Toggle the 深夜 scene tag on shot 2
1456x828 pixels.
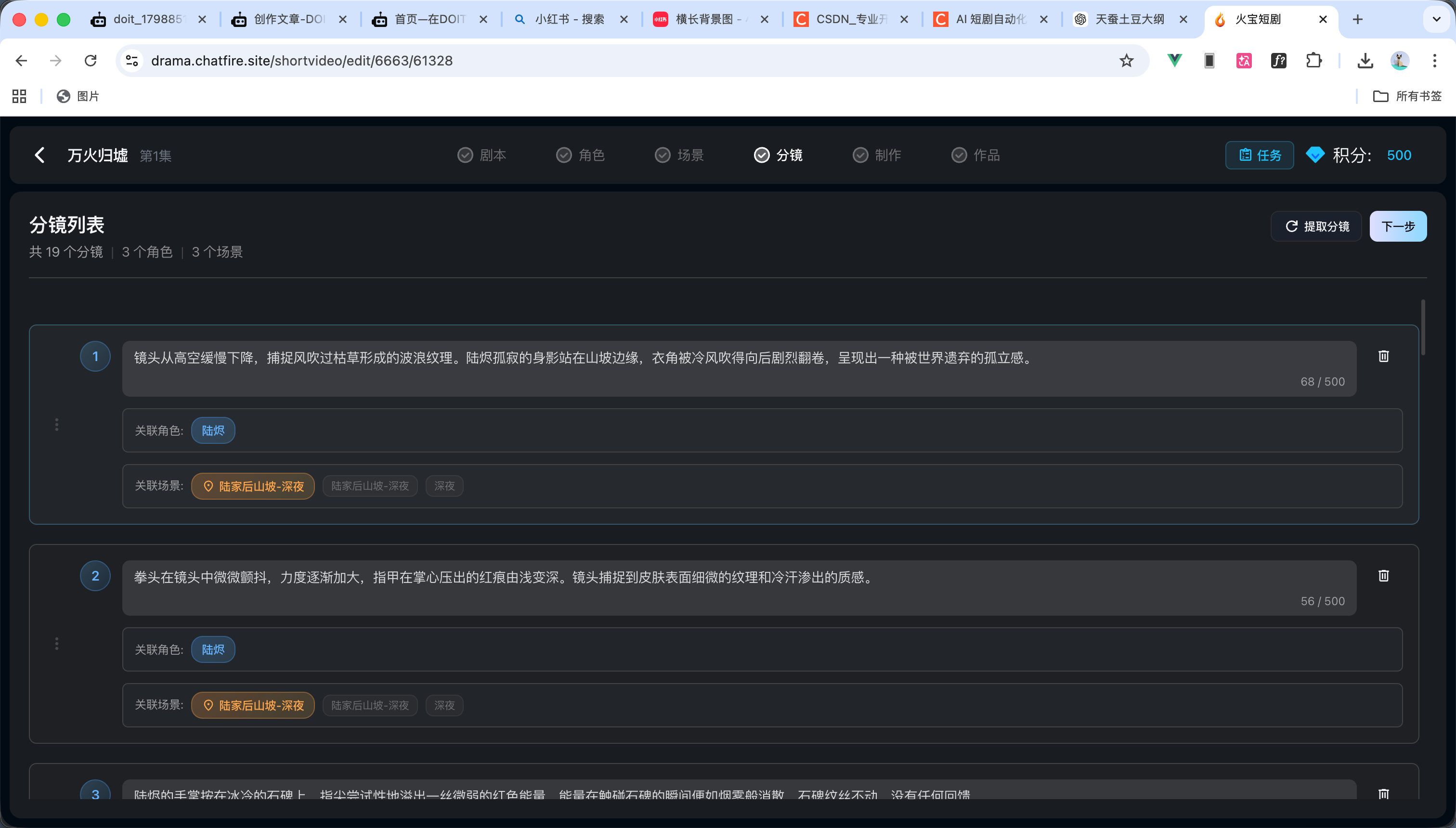click(445, 705)
